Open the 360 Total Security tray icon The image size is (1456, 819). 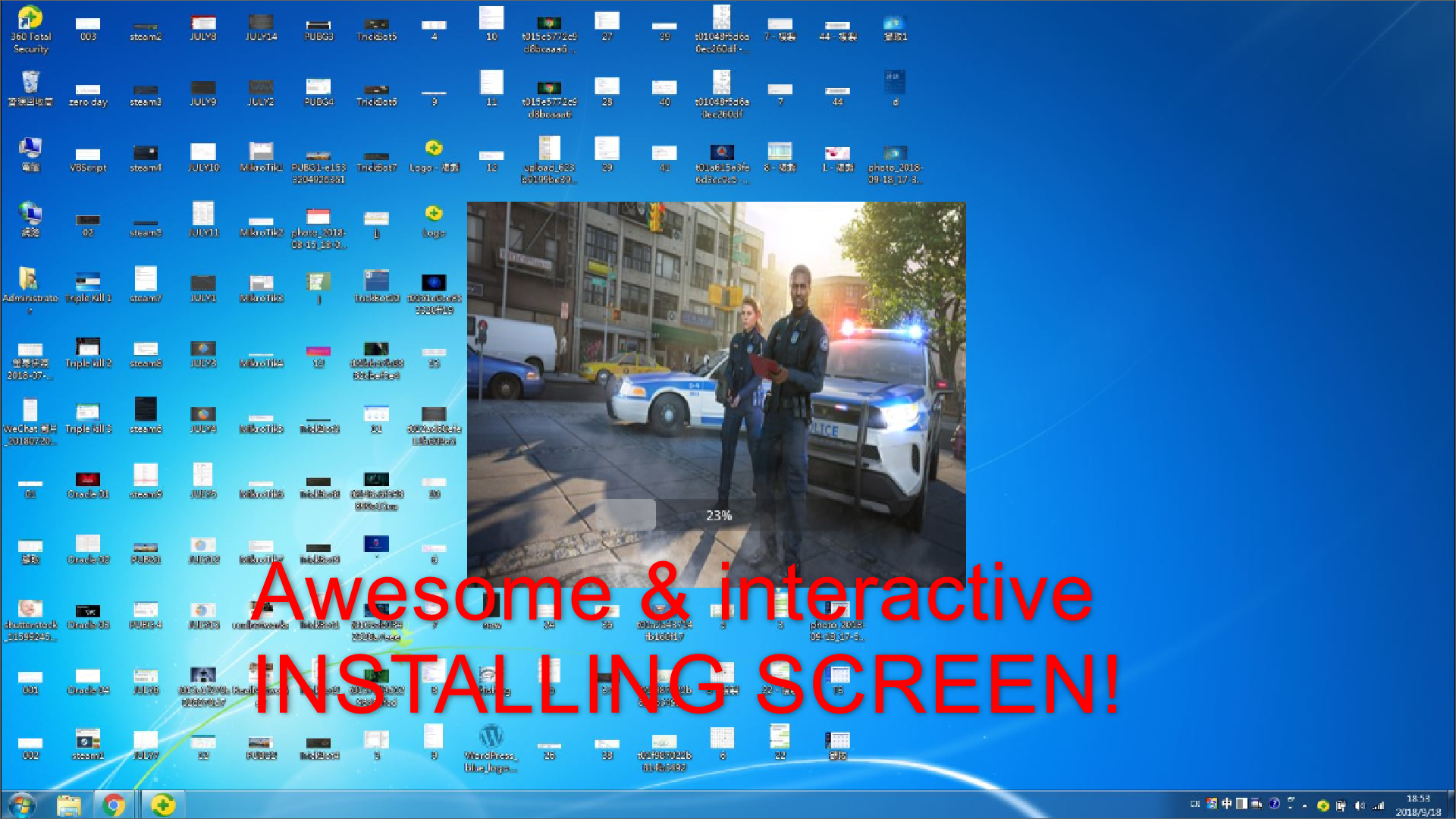1323,805
